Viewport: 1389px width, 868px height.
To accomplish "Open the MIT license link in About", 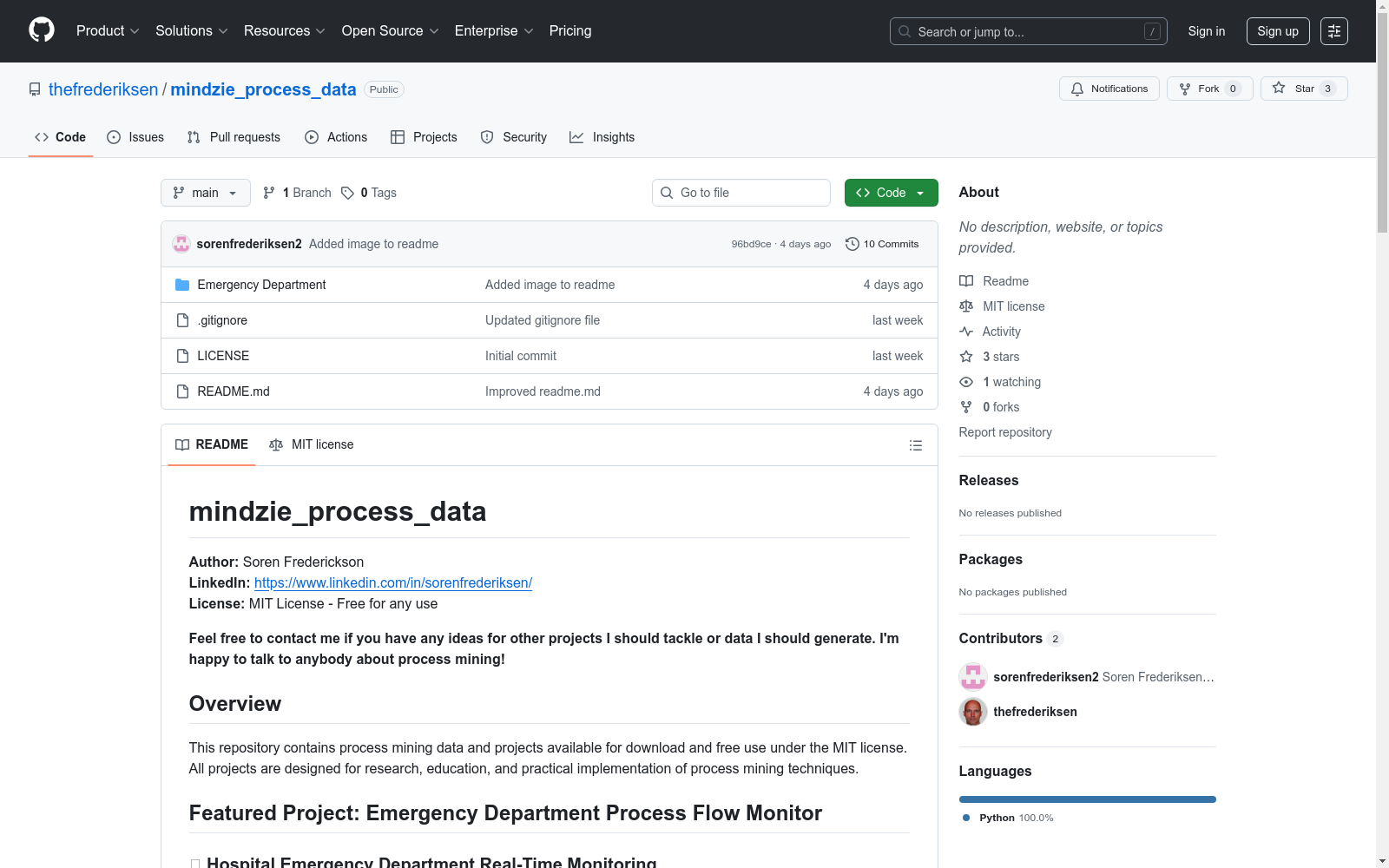I will point(1002,306).
